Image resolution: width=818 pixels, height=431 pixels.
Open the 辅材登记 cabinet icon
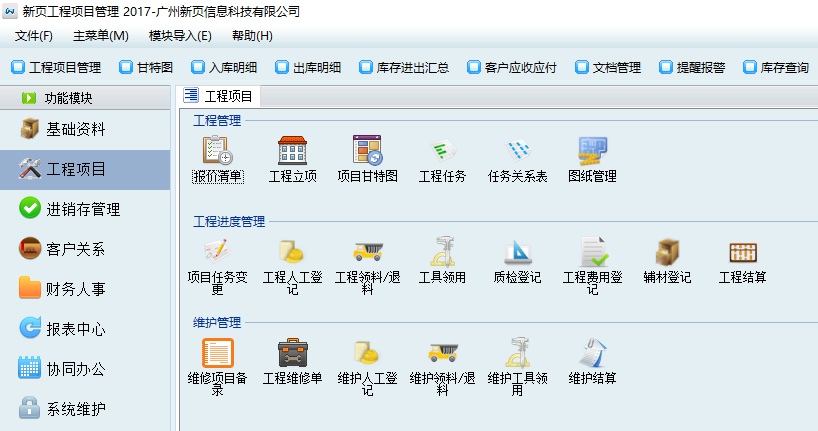(667, 252)
